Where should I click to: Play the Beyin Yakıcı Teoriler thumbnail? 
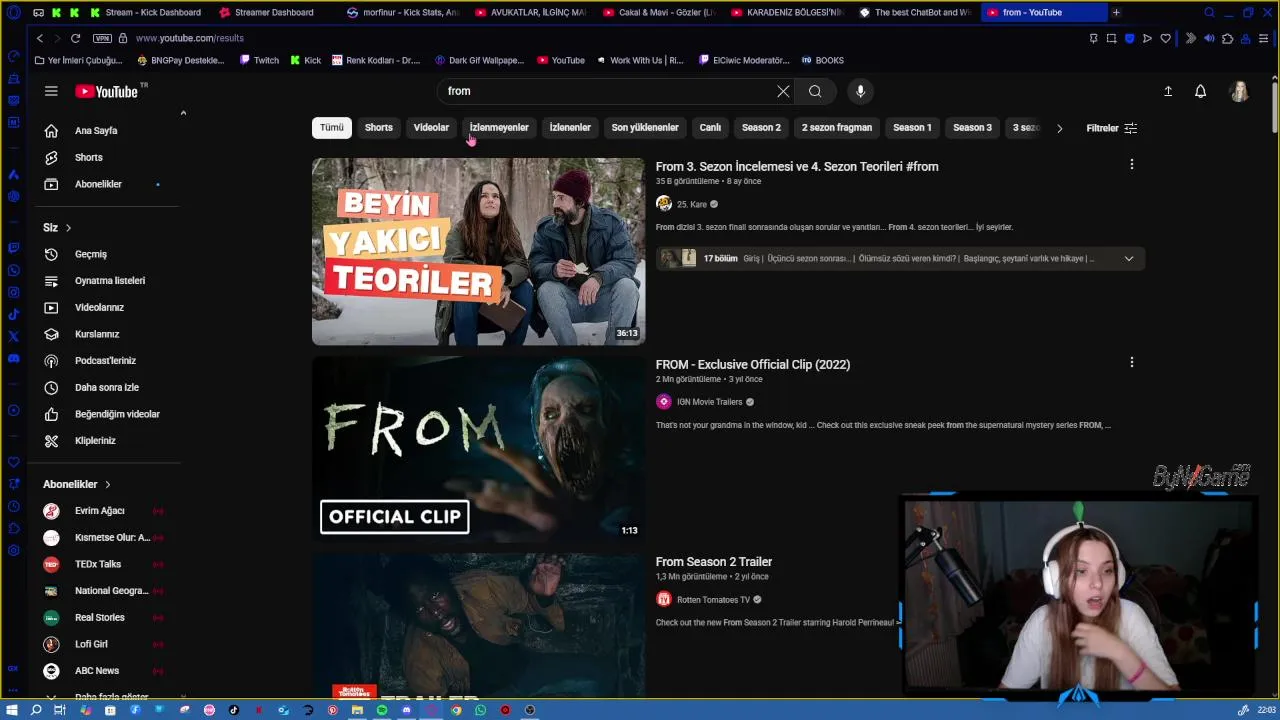(x=478, y=251)
